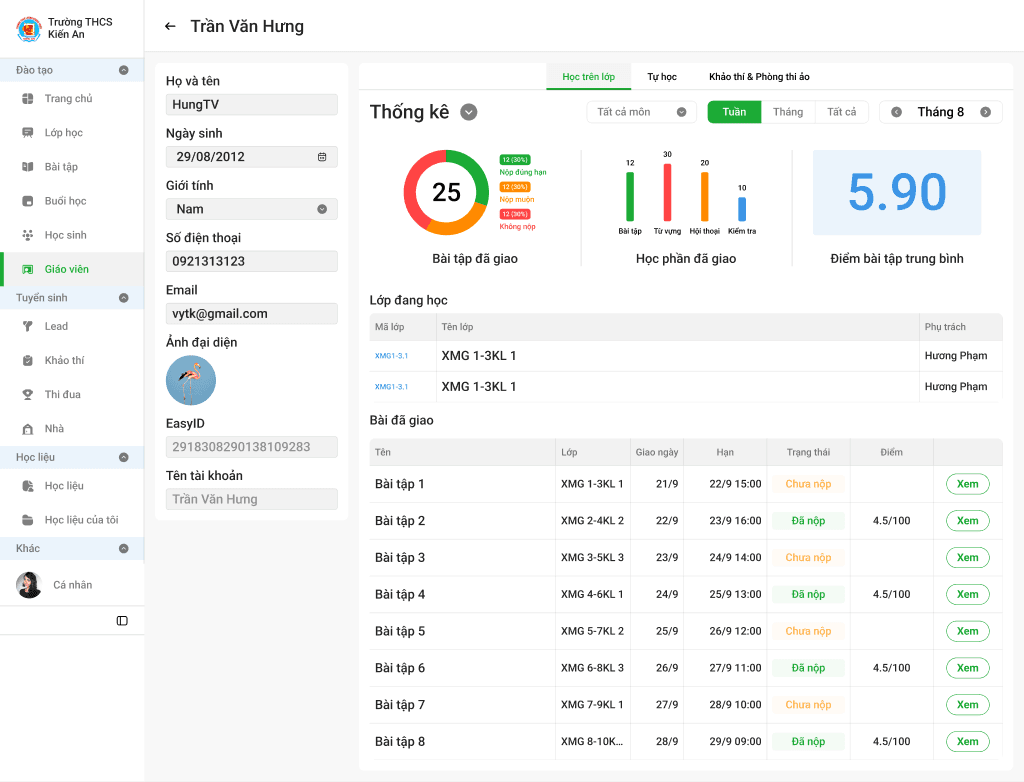Switch statistics to Tuần view
The image size is (1024, 782).
click(734, 112)
